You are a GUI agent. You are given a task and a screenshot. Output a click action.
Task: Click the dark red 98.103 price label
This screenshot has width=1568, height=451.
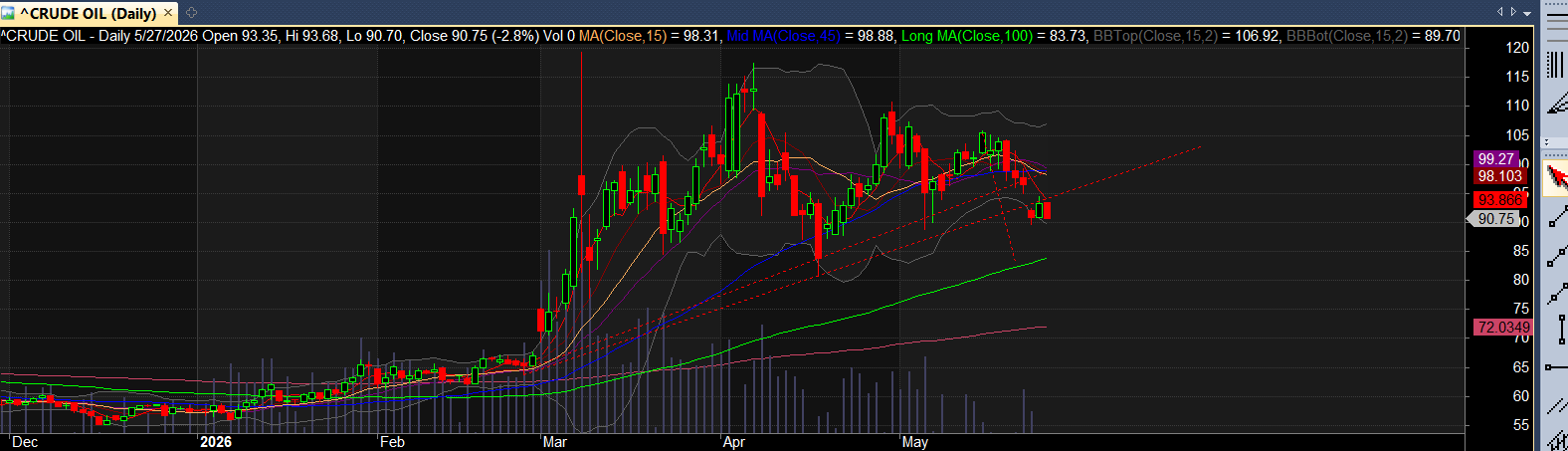[1499, 176]
